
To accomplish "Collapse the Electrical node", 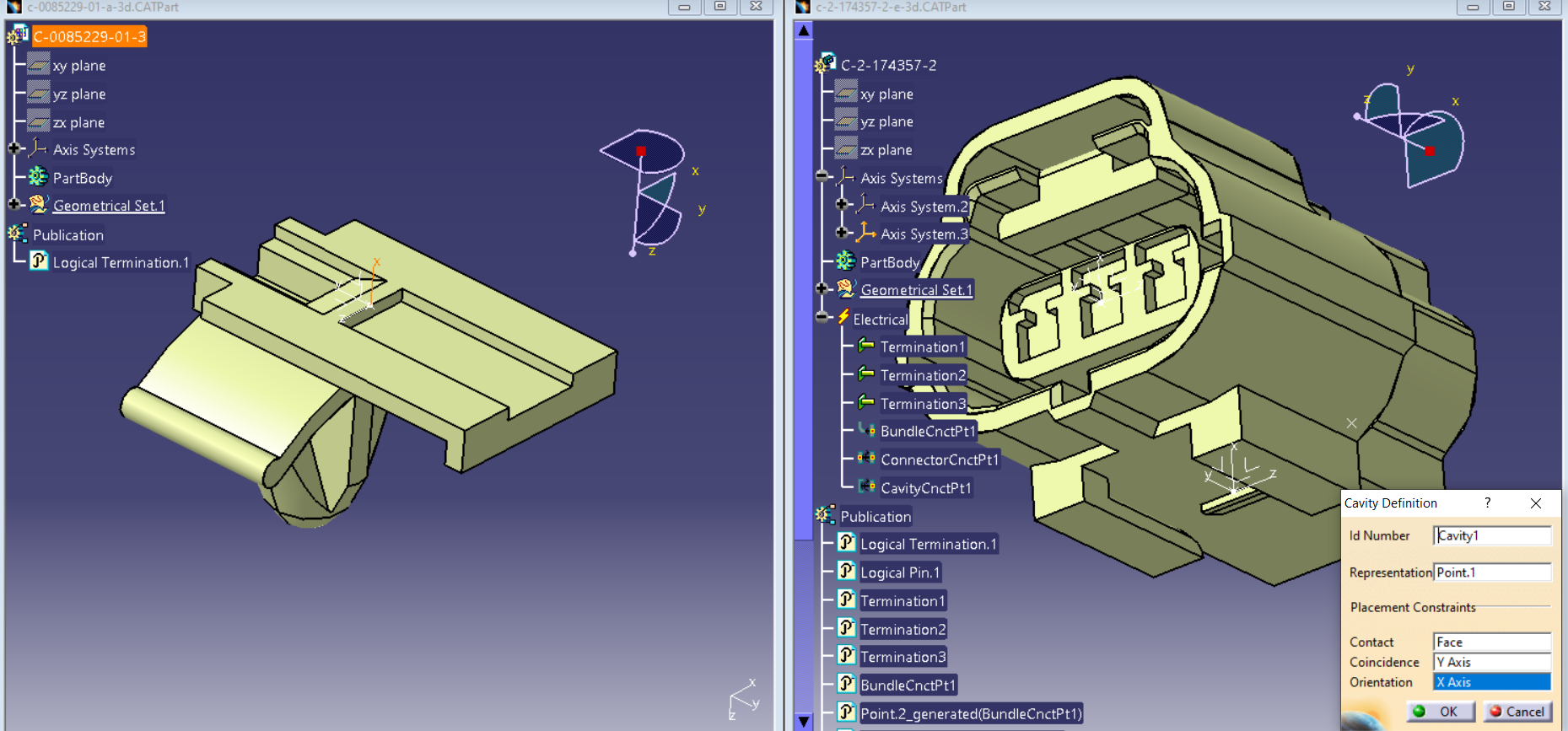I will 822,318.
